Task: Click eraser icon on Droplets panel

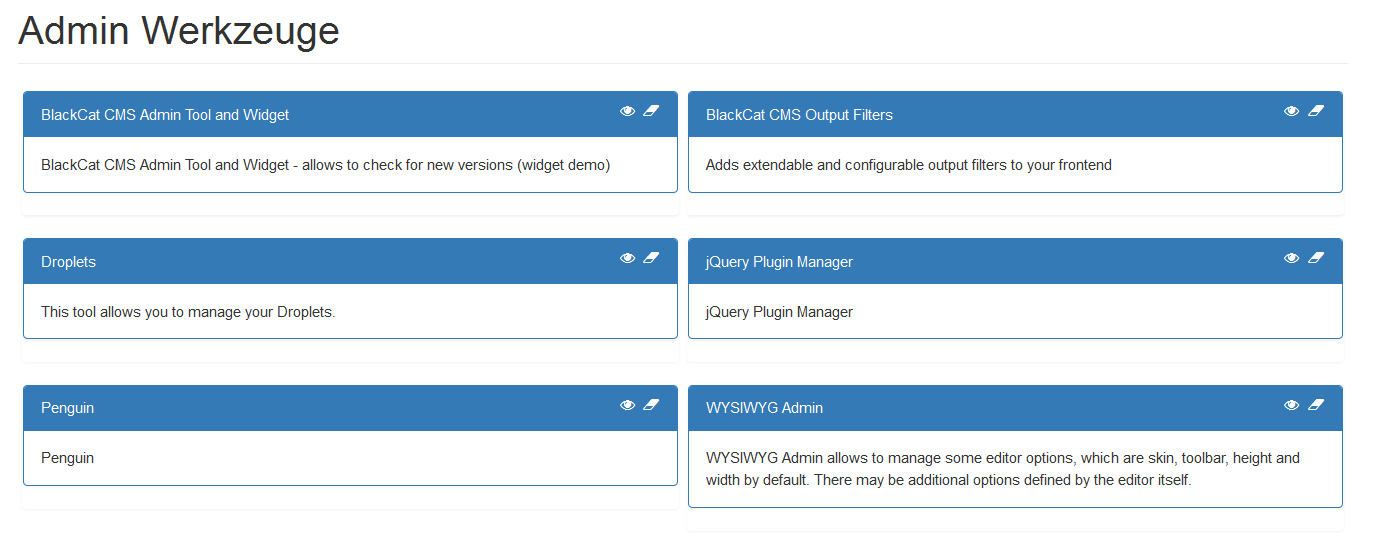Action: coord(651,258)
